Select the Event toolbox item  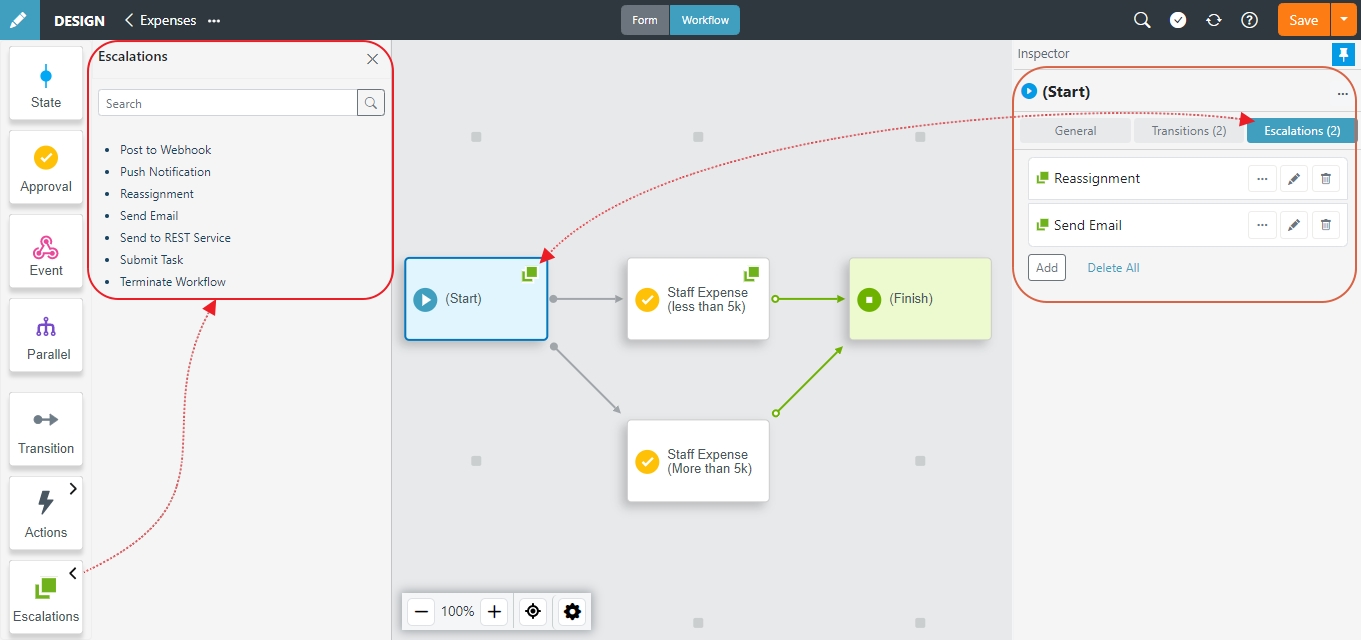46,252
